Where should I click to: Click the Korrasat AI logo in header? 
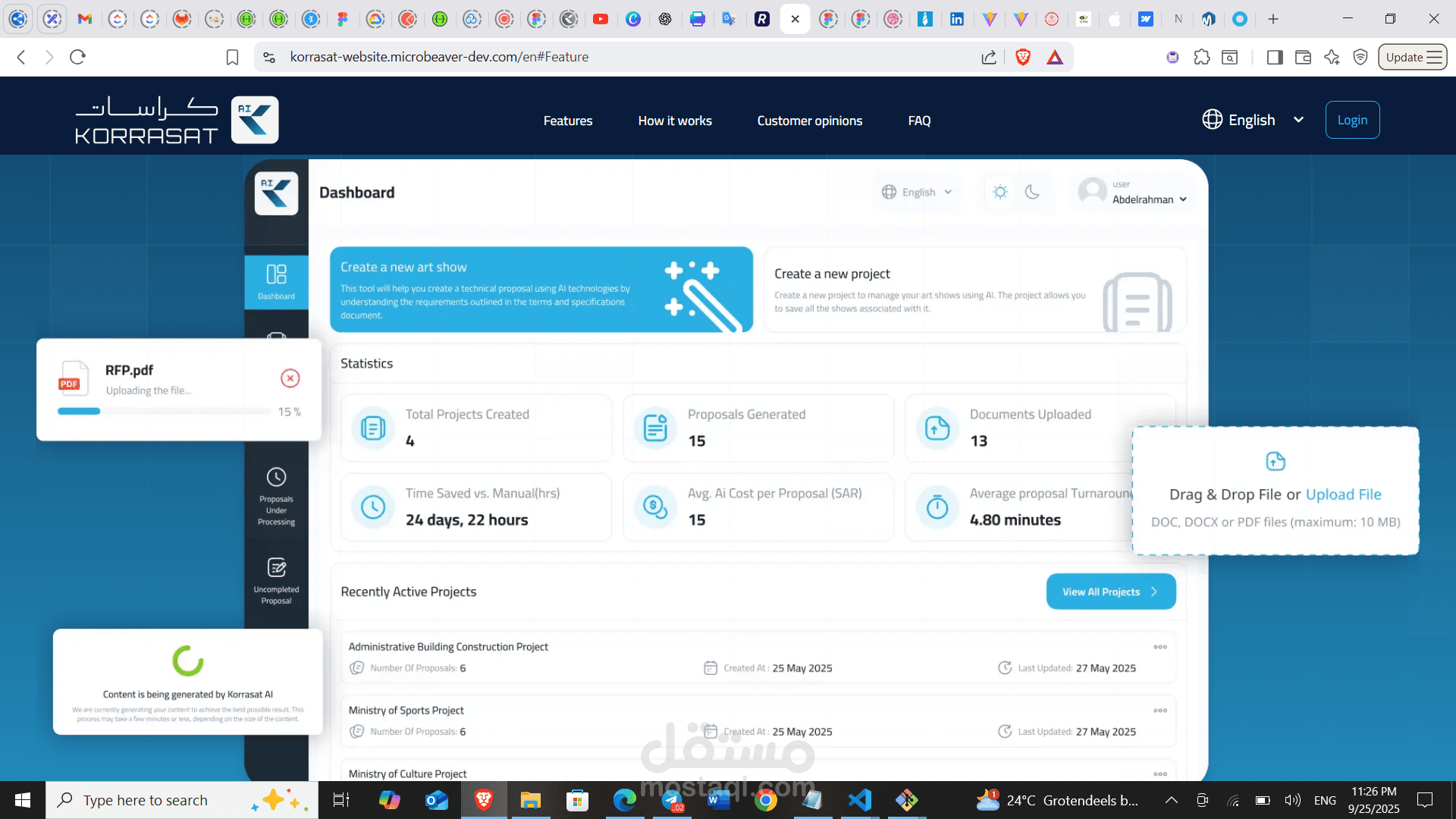coord(254,120)
